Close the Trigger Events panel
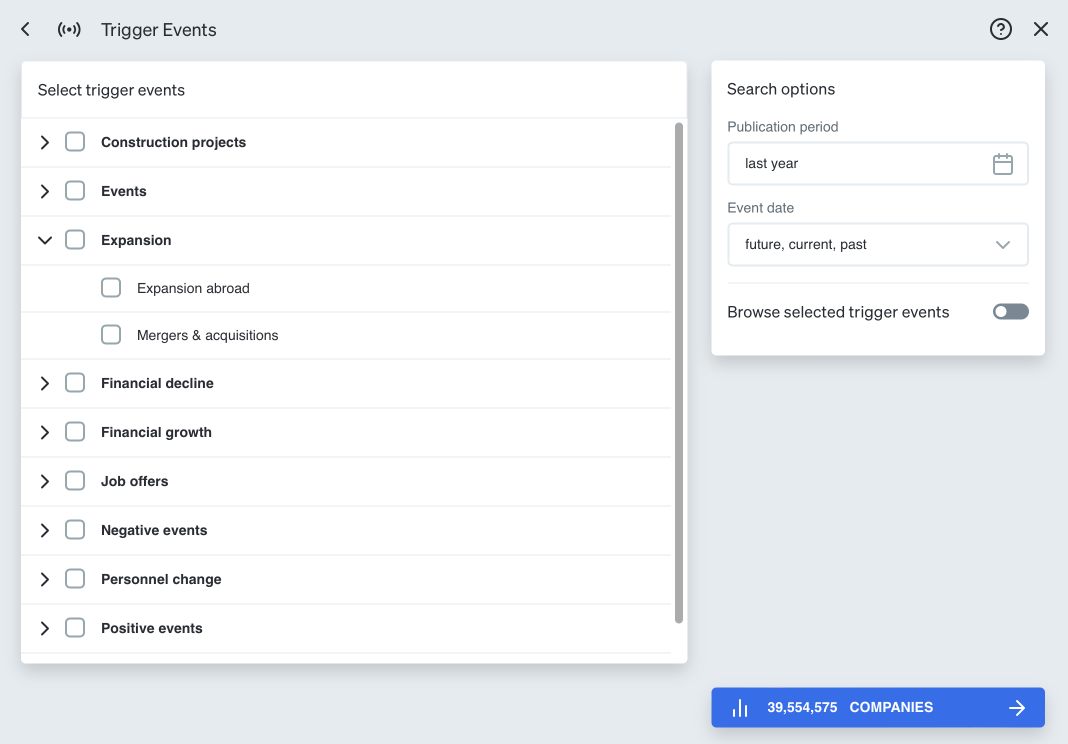Viewport: 1068px width, 744px height. click(1041, 29)
